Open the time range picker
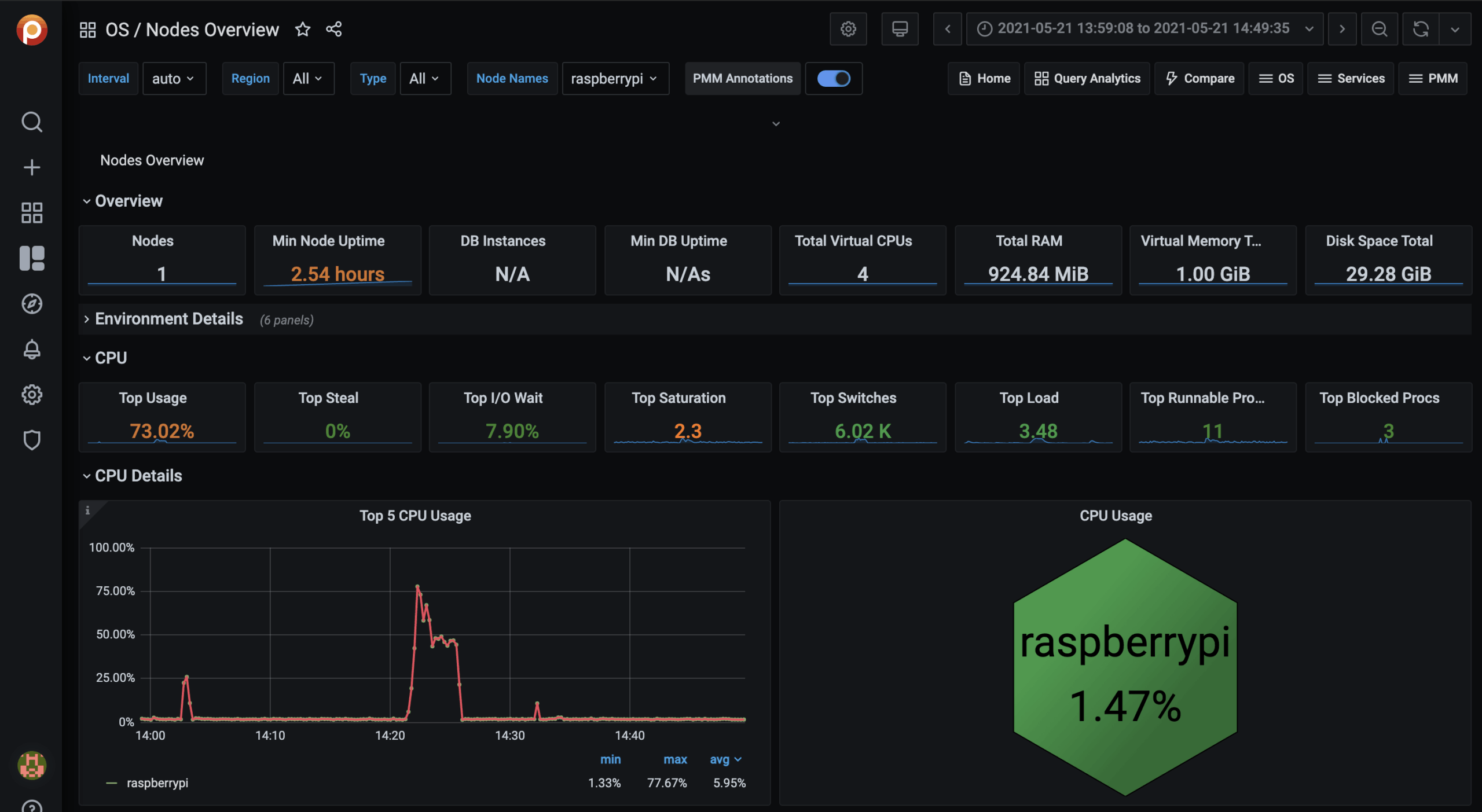 1144,29
